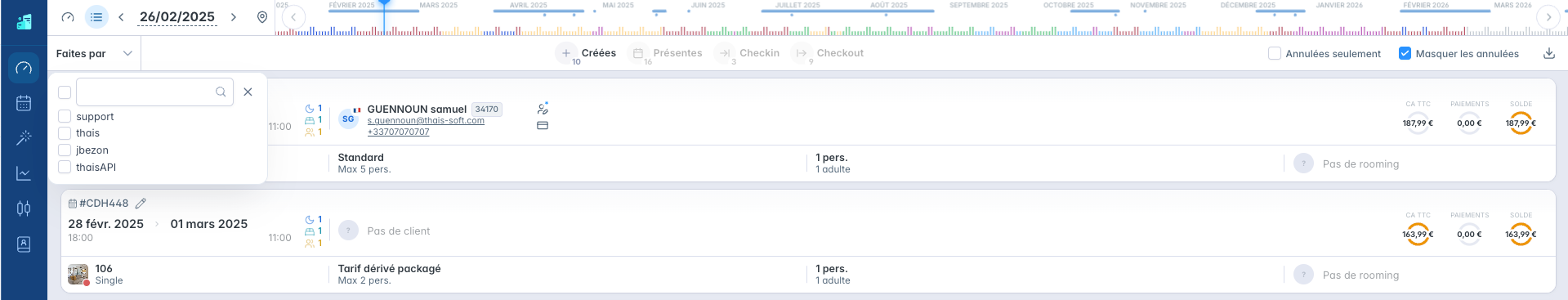Tick the 'thaisAPI' checkbox

(x=65, y=167)
